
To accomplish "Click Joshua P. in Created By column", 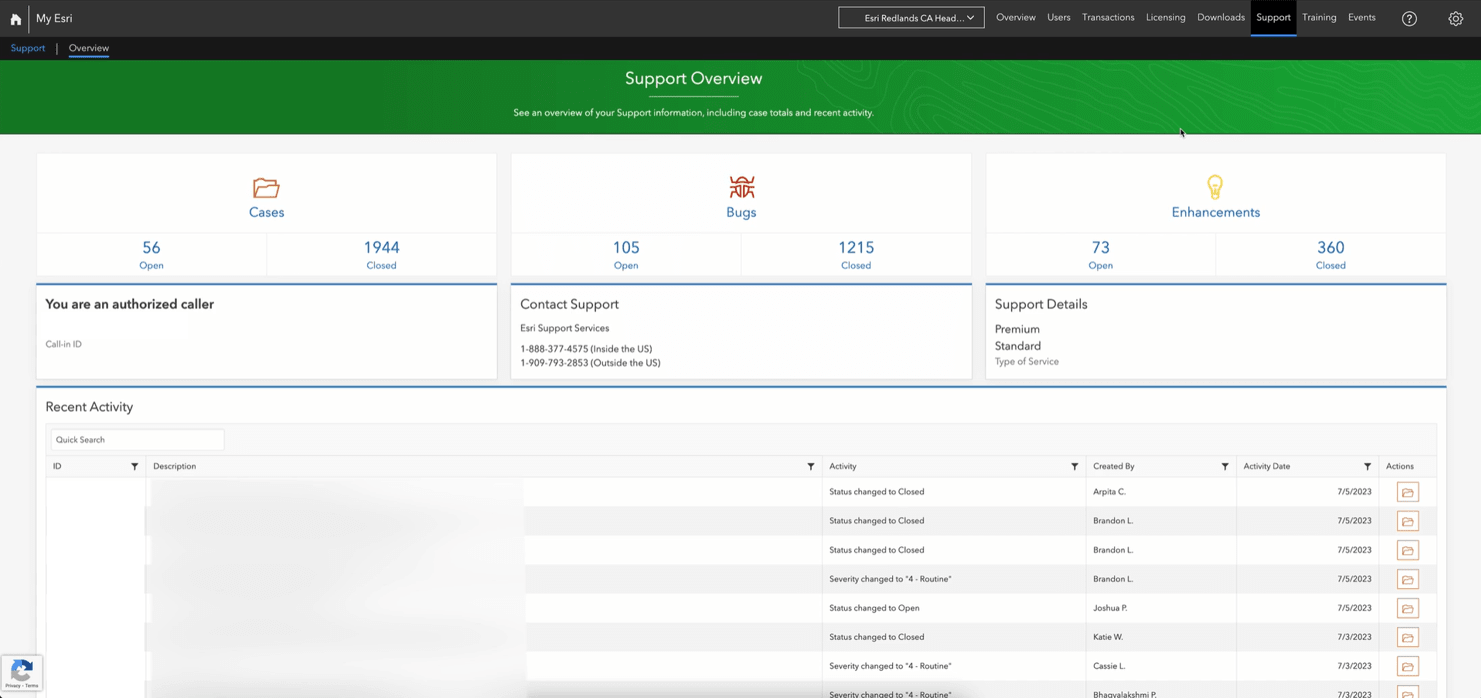I will [x=1110, y=608].
